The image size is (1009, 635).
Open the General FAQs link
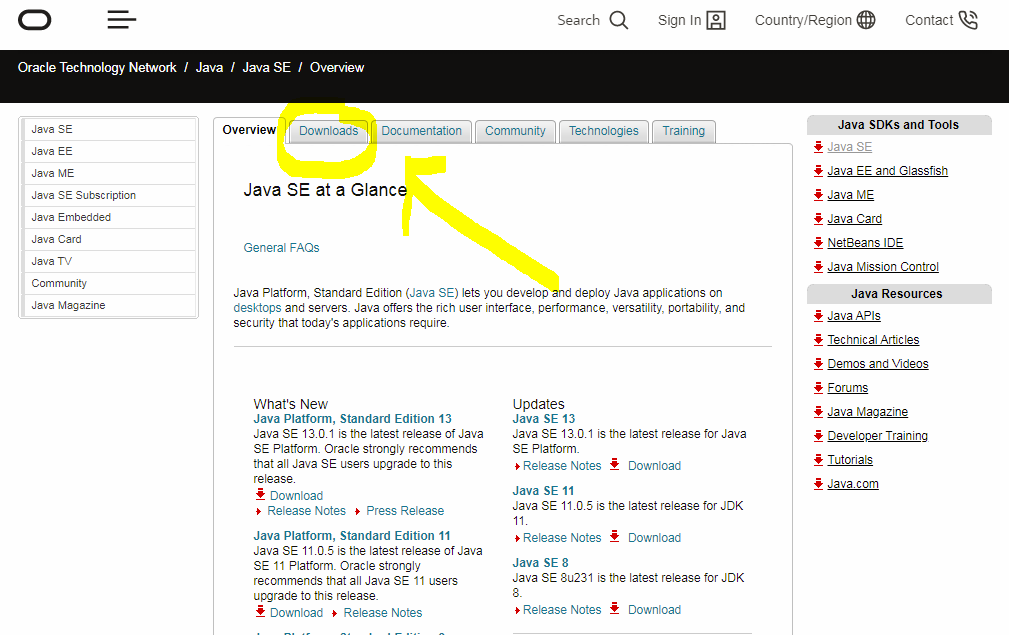click(x=281, y=248)
